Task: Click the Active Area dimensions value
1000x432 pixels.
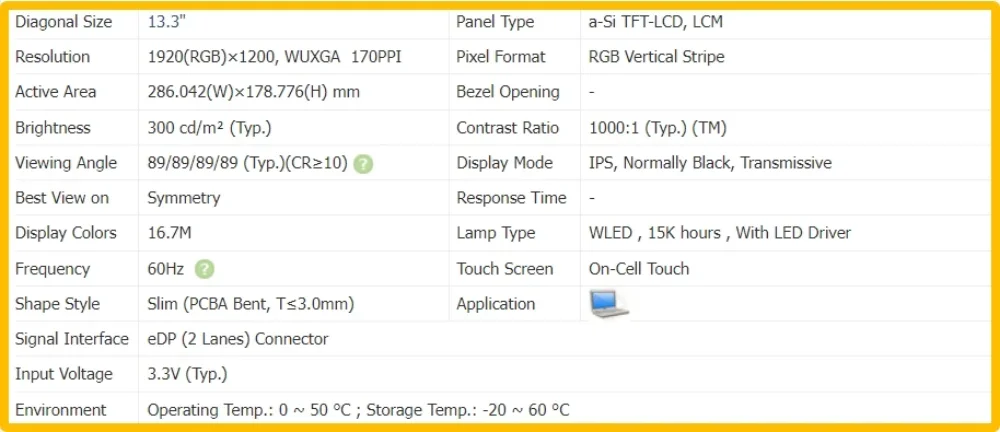Action: click(x=254, y=92)
